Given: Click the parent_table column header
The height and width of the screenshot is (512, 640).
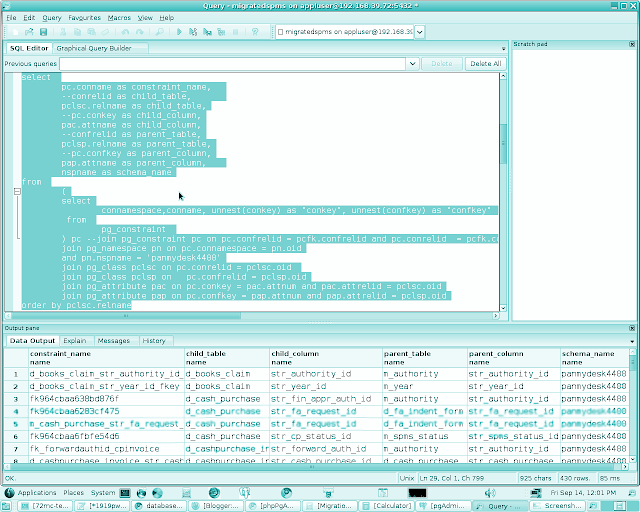Looking at the screenshot, I should tap(425, 358).
